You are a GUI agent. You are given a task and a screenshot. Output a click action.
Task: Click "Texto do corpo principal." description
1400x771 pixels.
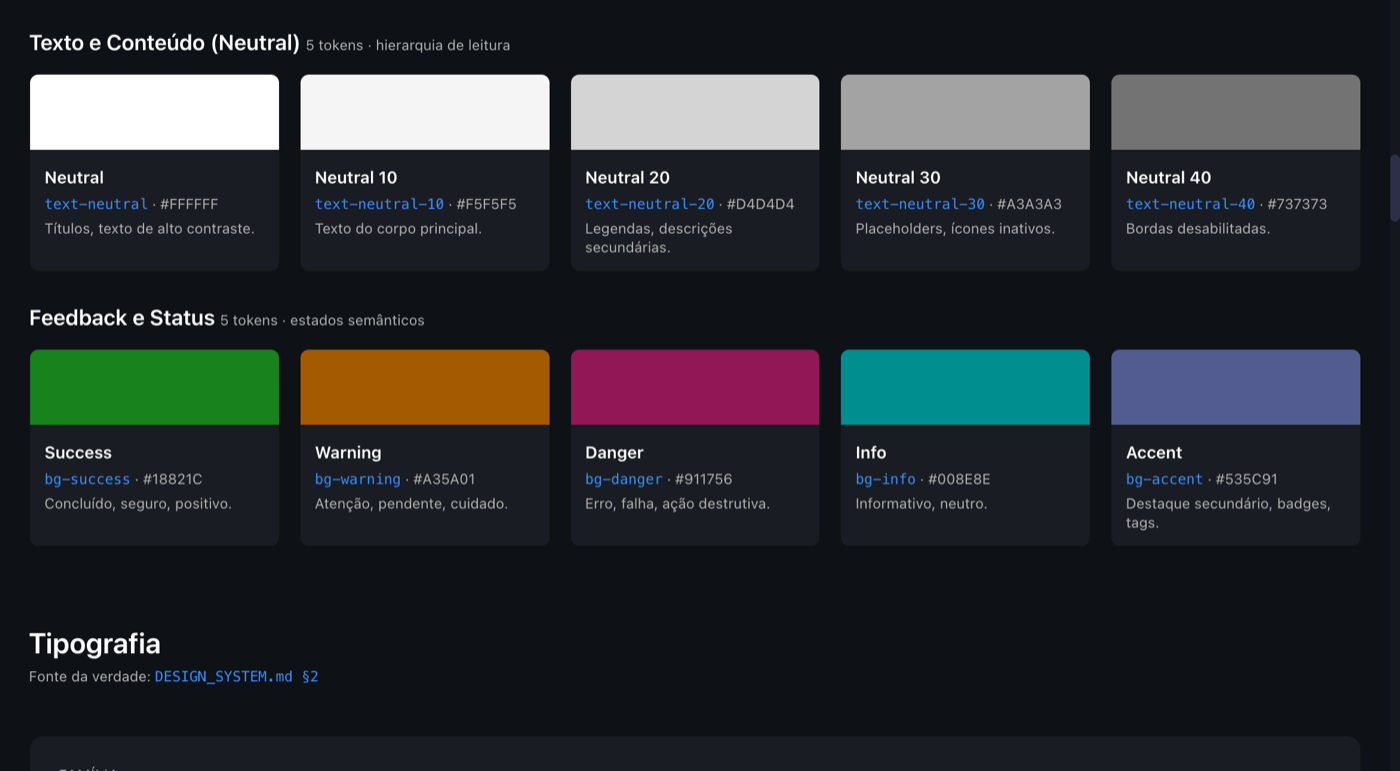[398, 229]
